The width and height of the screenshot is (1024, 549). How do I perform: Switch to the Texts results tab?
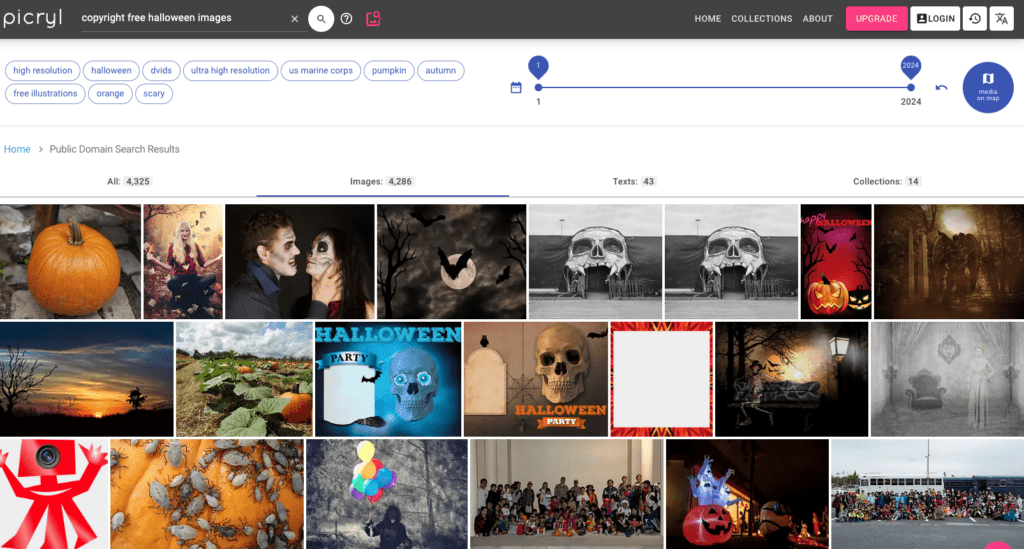(x=634, y=182)
